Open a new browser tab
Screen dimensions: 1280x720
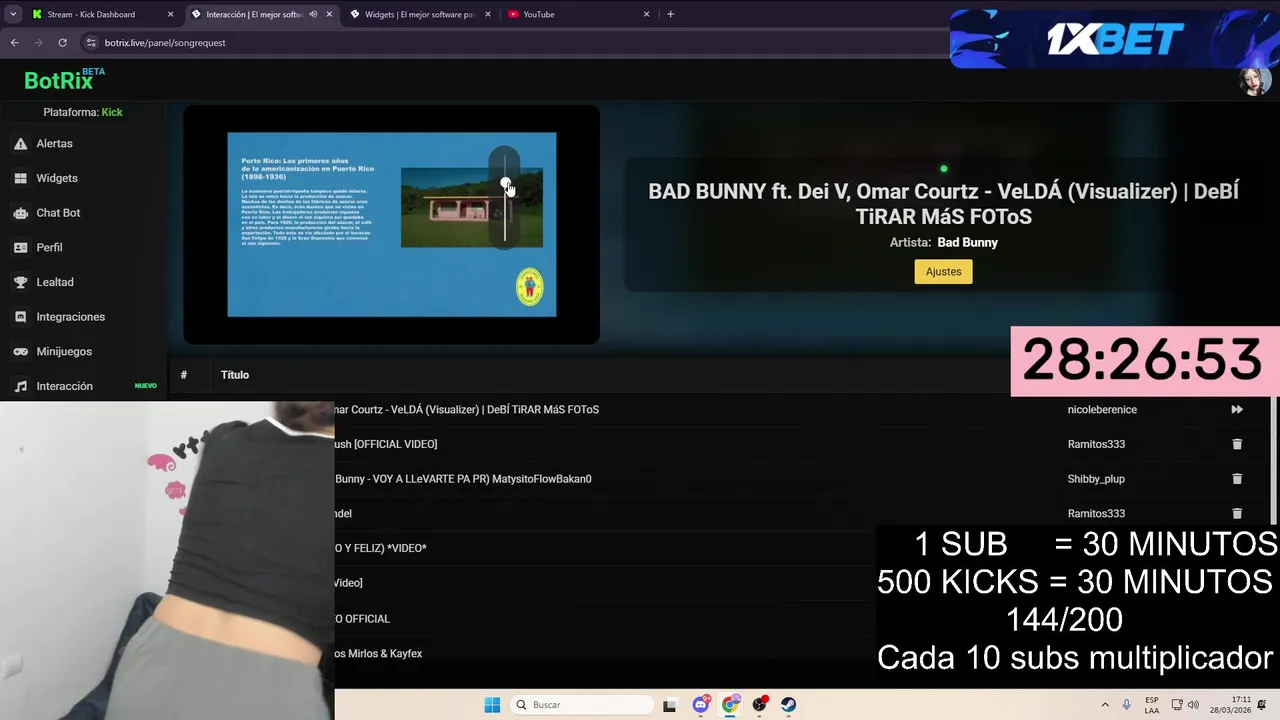pyautogui.click(x=670, y=14)
